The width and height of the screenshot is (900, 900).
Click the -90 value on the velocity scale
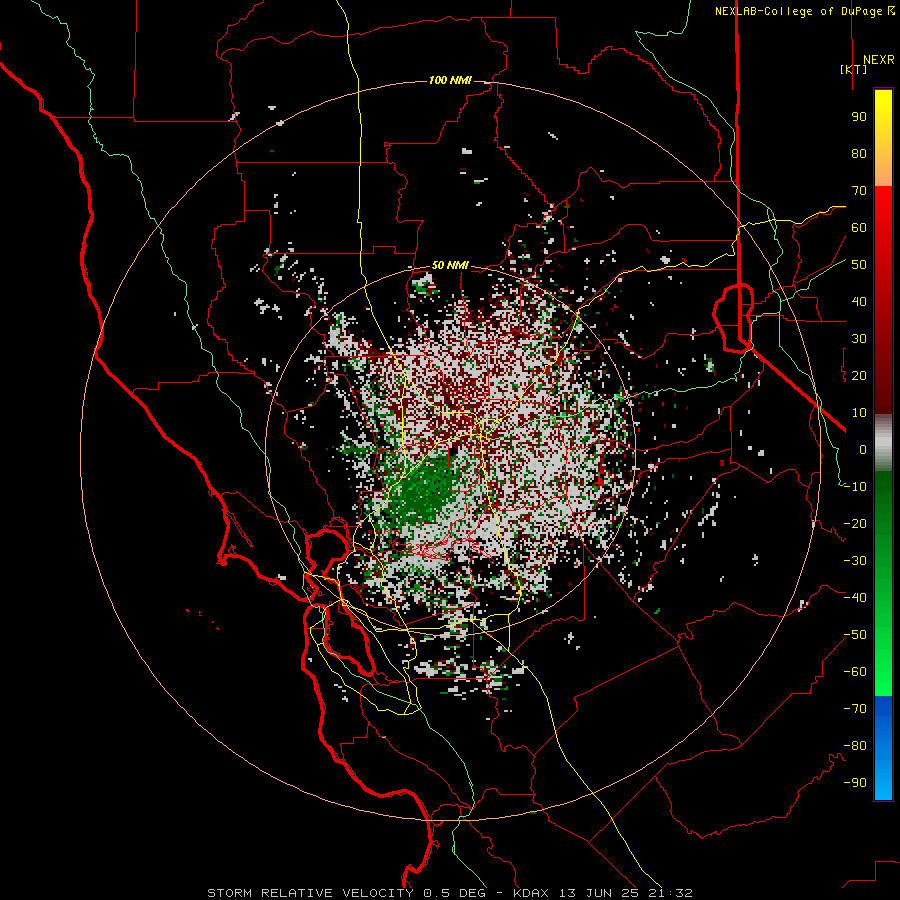[x=855, y=783]
